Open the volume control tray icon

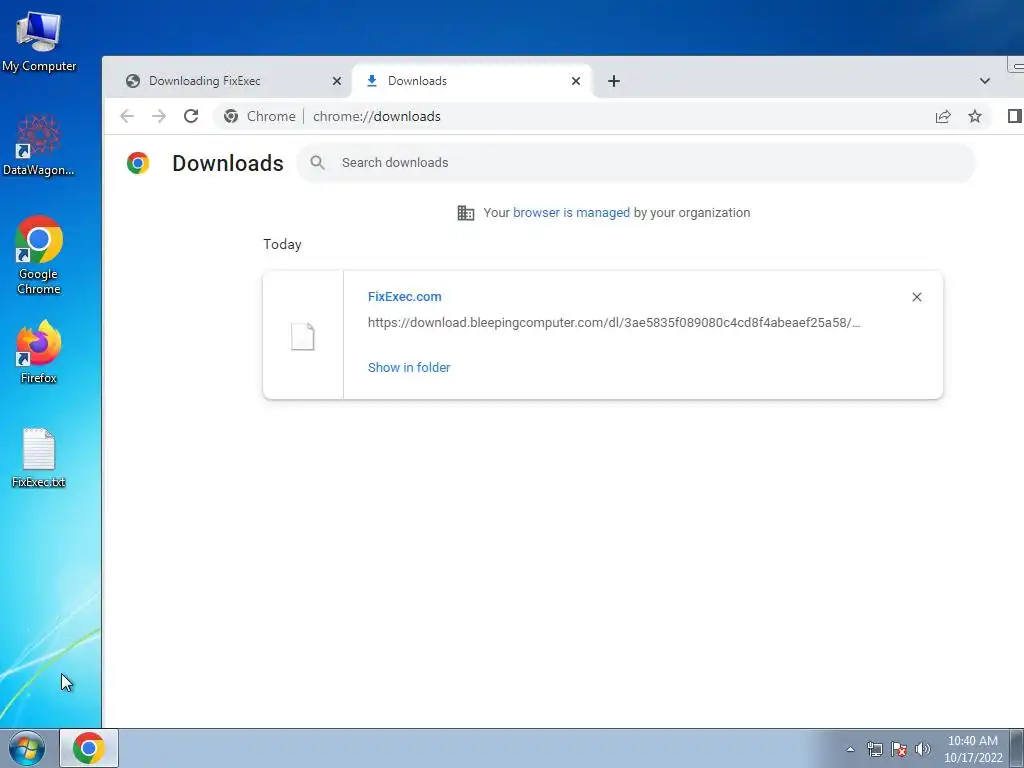click(923, 750)
